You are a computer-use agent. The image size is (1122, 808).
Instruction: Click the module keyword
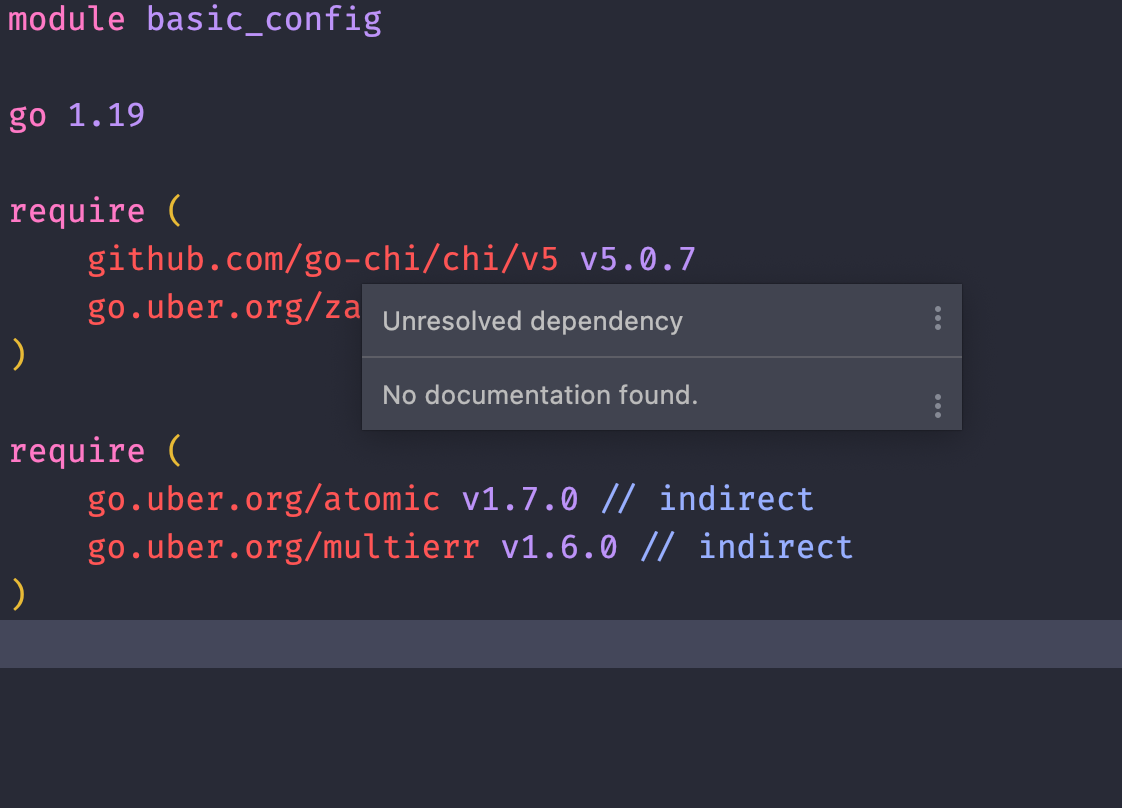point(67,19)
